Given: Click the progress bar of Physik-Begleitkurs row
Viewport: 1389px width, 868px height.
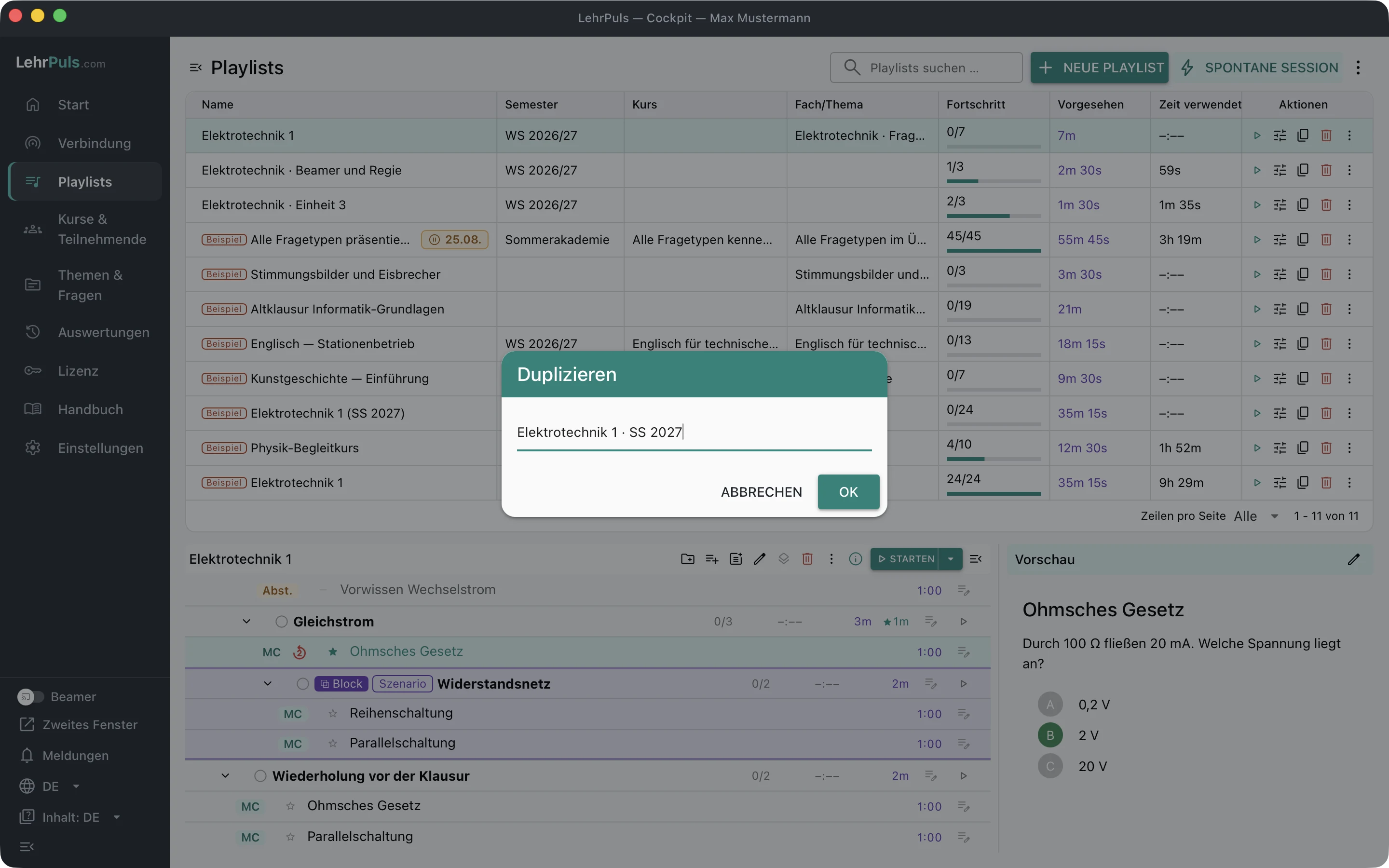Looking at the screenshot, I should pos(994,459).
